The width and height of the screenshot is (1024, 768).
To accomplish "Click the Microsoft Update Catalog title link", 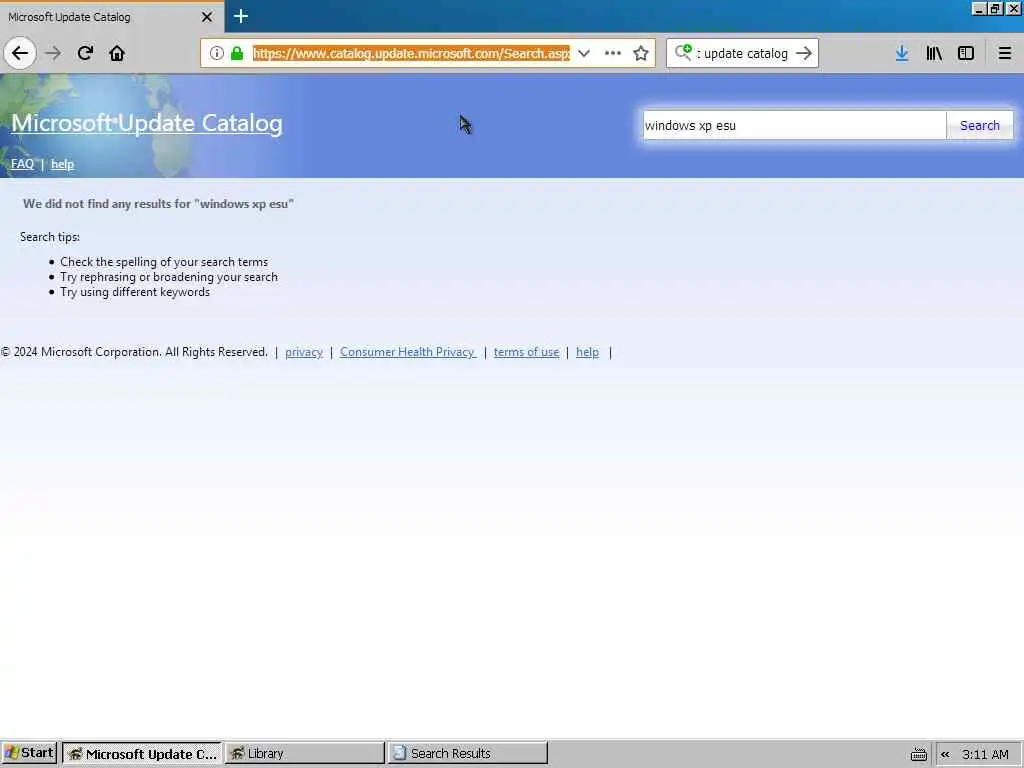I will coord(147,123).
